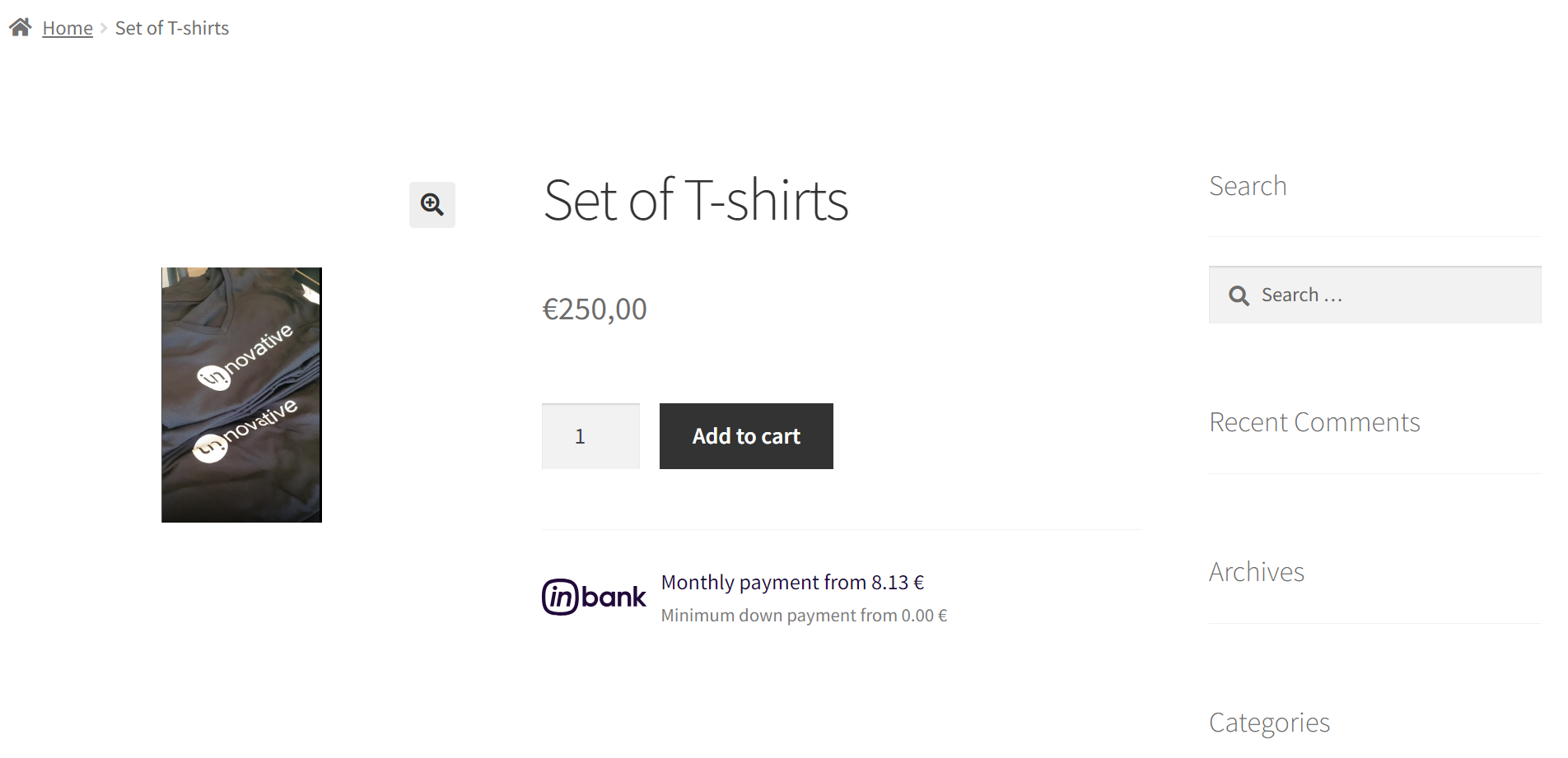
Task: Click the house icon in the breadcrumb
Action: [x=21, y=28]
